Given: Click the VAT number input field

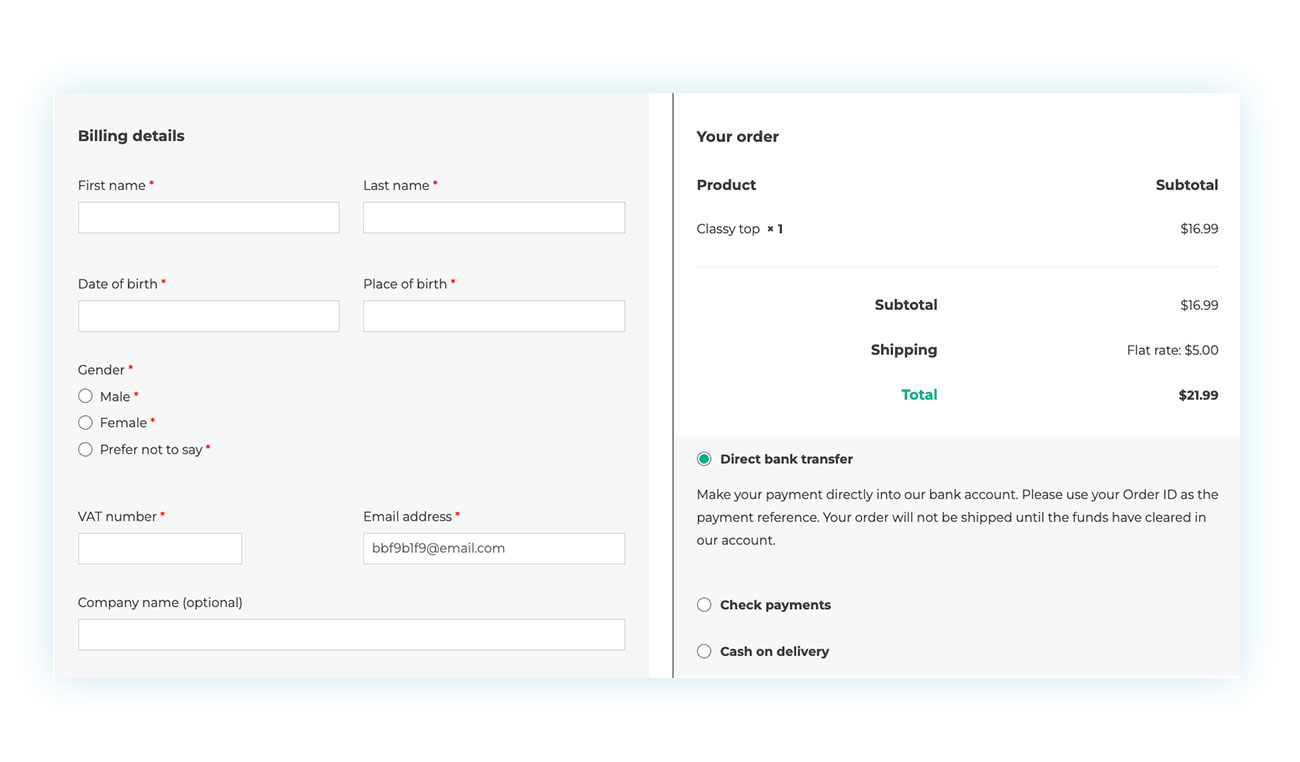Looking at the screenshot, I should (x=159, y=548).
